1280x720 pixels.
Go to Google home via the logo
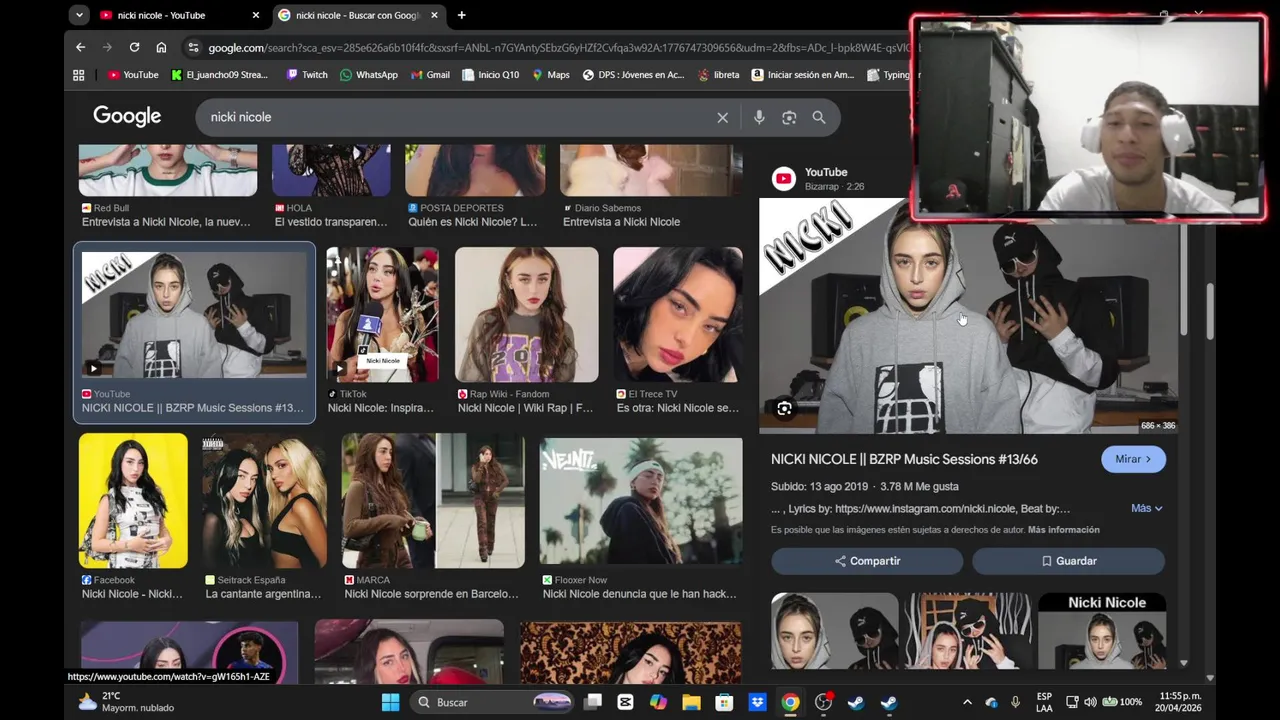[x=127, y=116]
